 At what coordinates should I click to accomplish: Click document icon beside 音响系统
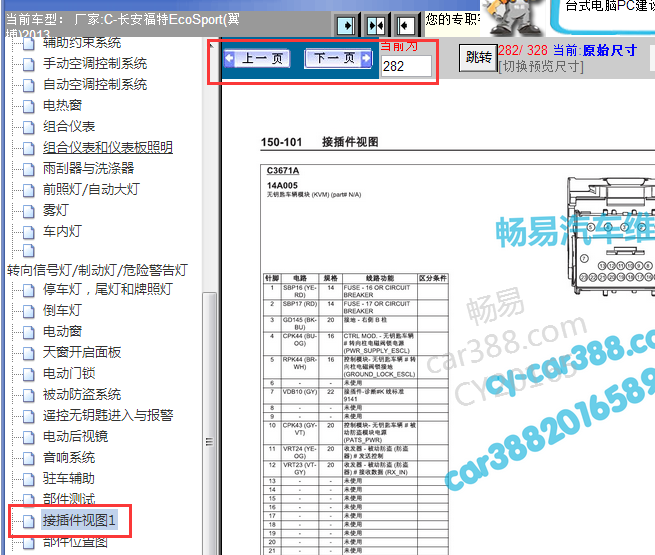click(28, 458)
